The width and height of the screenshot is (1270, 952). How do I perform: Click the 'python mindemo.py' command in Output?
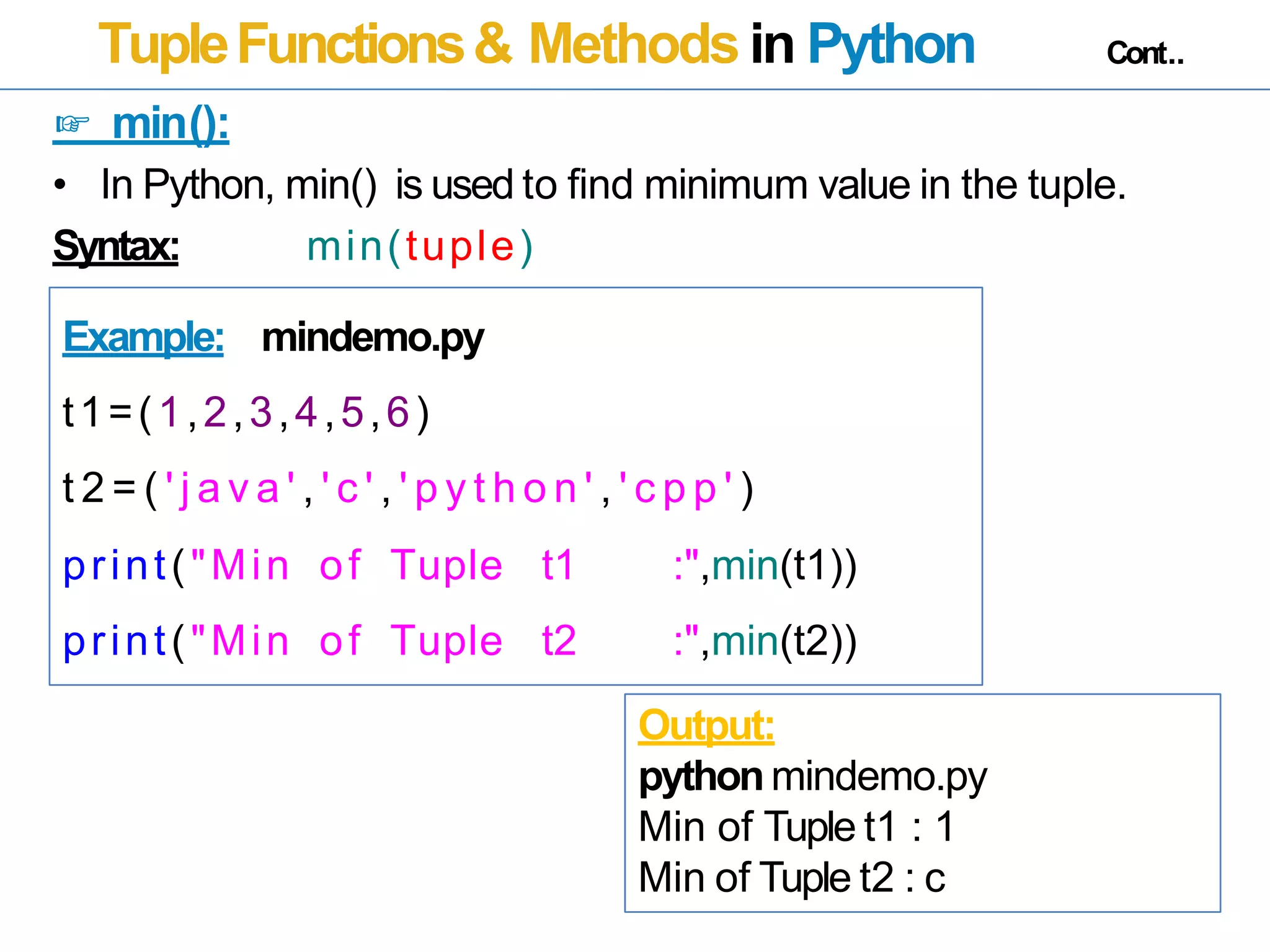click(x=813, y=777)
